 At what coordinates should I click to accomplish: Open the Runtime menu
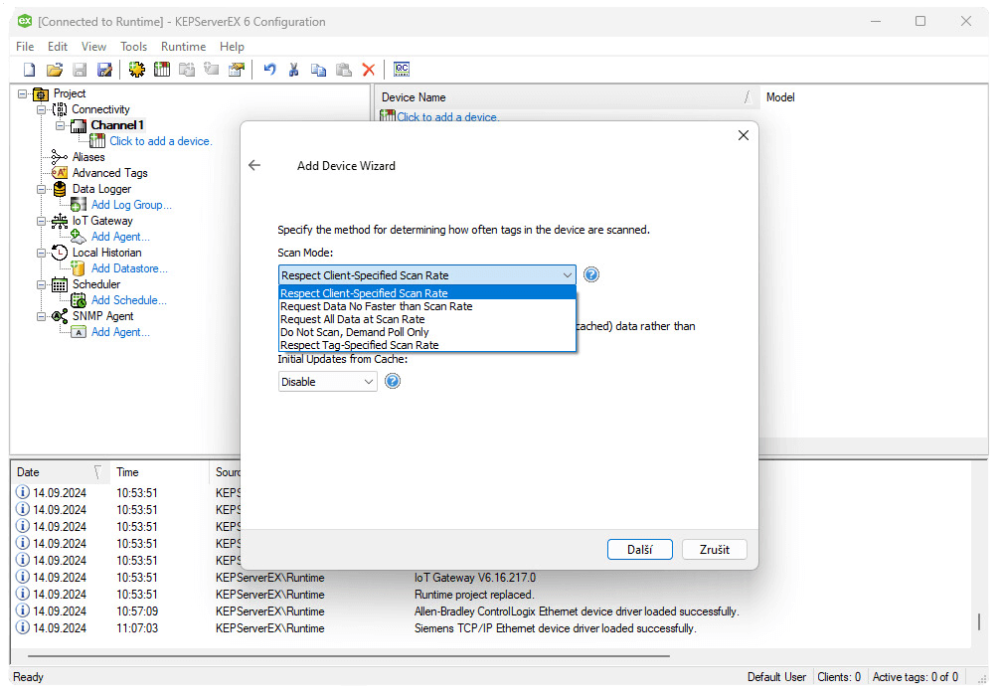pos(183,46)
